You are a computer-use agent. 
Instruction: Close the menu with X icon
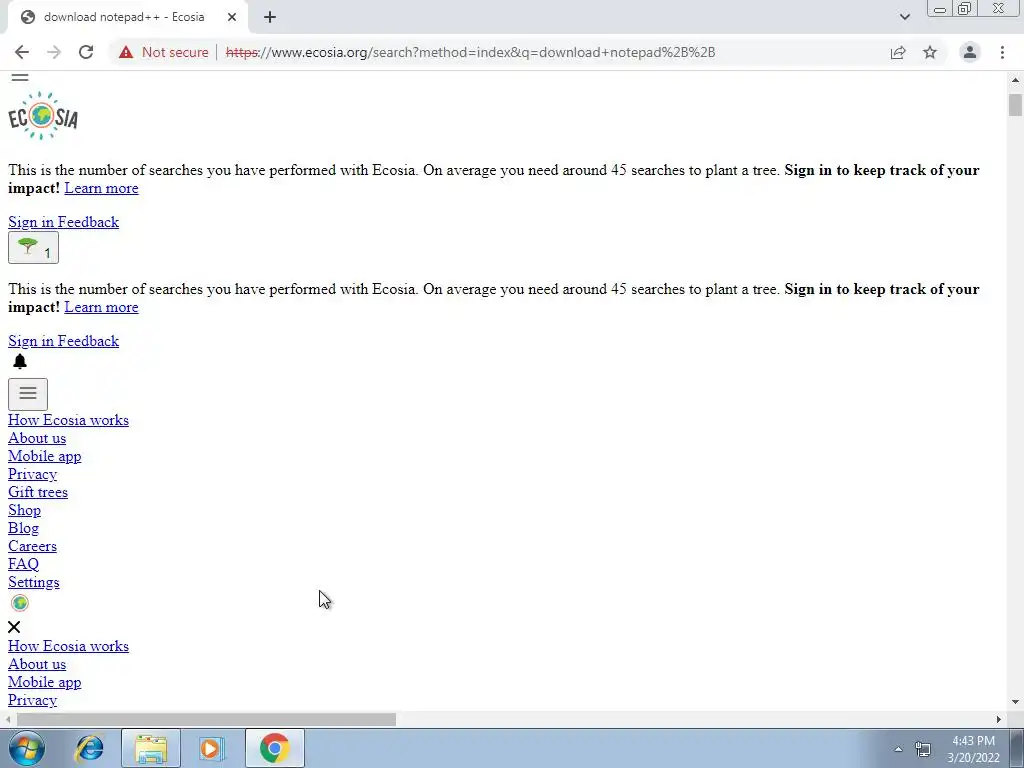(14, 627)
